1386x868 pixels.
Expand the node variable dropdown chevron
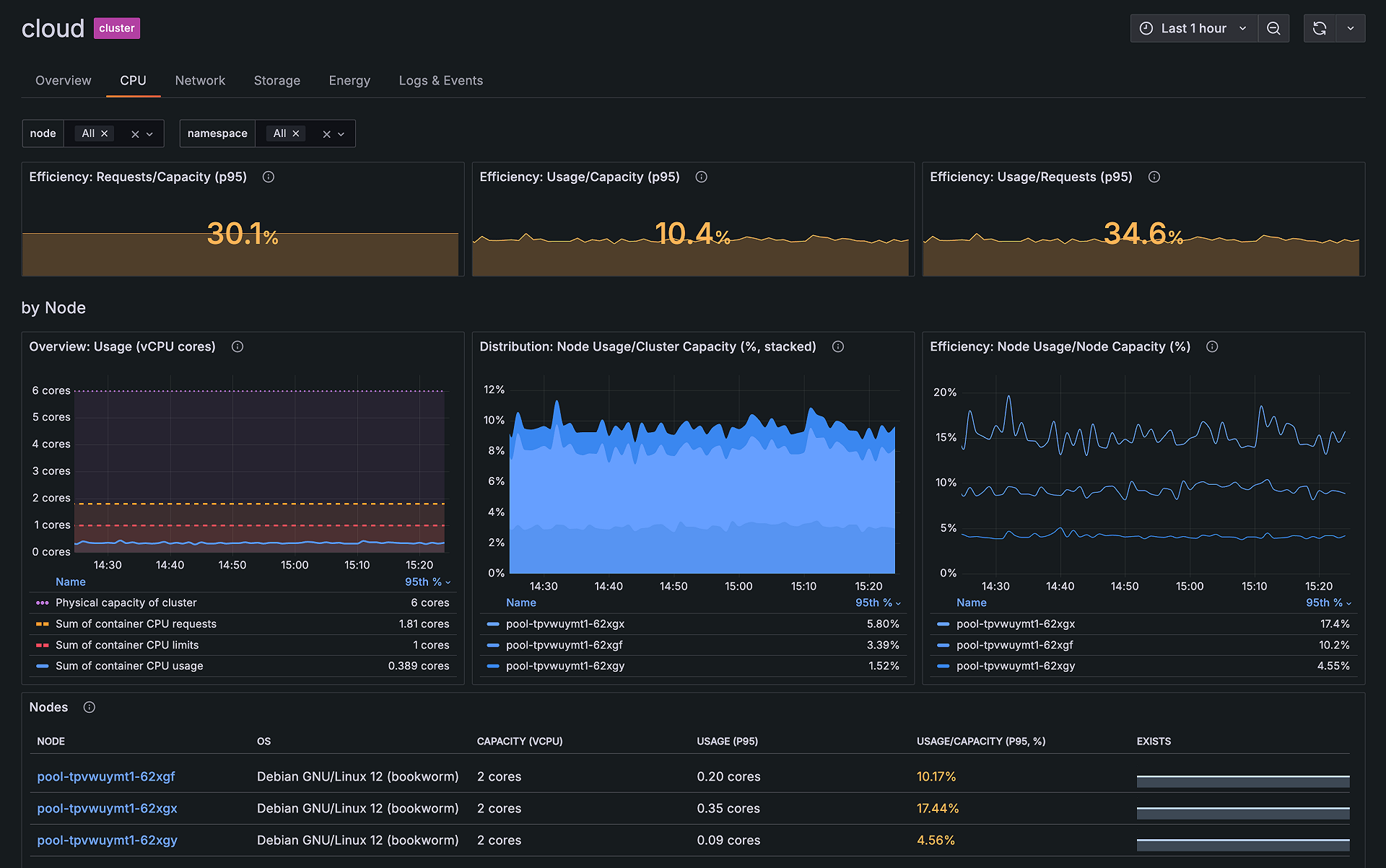tap(150, 134)
